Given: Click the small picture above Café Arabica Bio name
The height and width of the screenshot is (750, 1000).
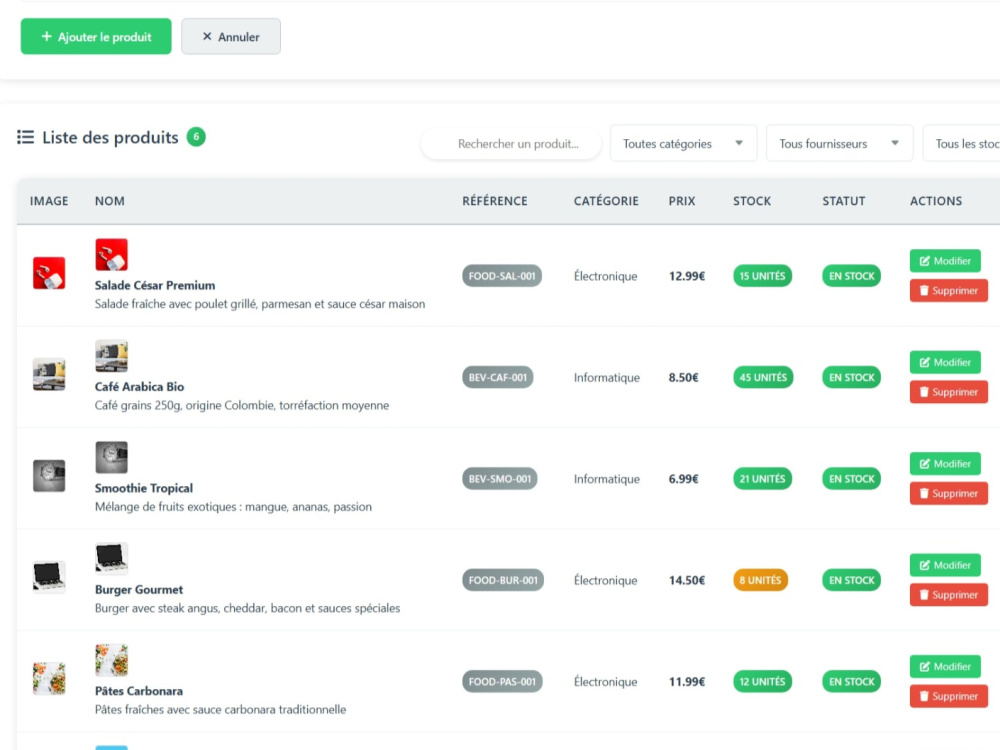Looking at the screenshot, I should pyautogui.click(x=112, y=356).
